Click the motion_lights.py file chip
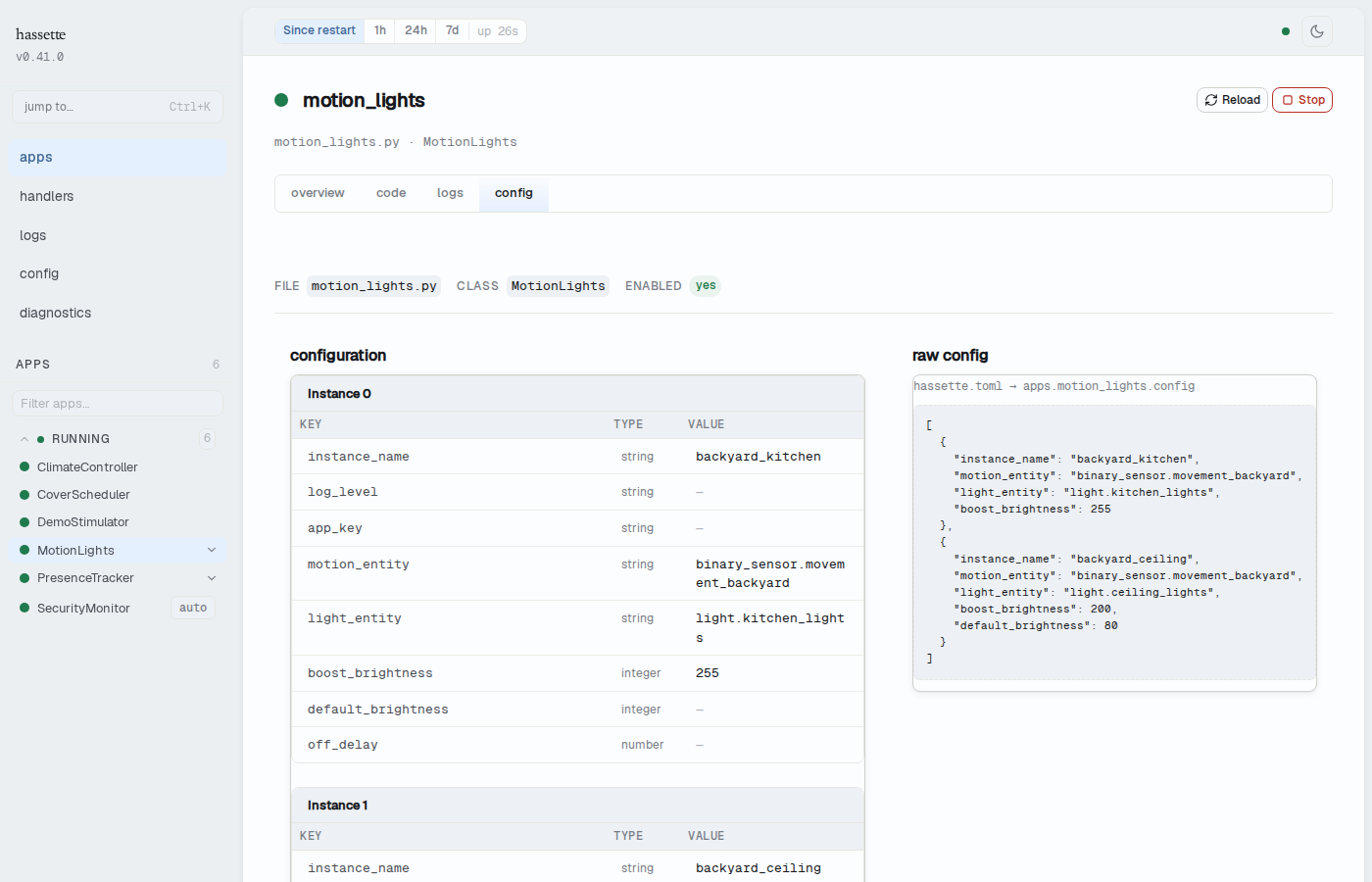The image size is (1372, 882). (374, 286)
